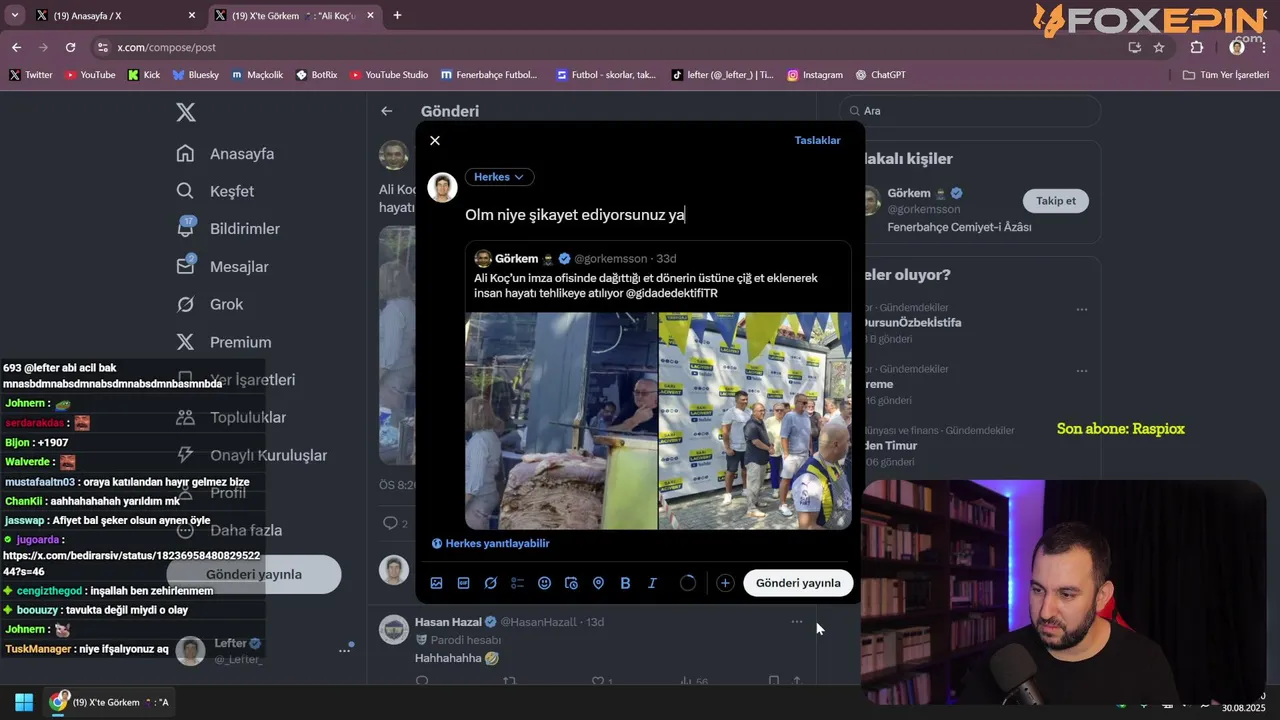Open Lefter account menu dots
The width and height of the screenshot is (1280, 720).
pos(345,651)
